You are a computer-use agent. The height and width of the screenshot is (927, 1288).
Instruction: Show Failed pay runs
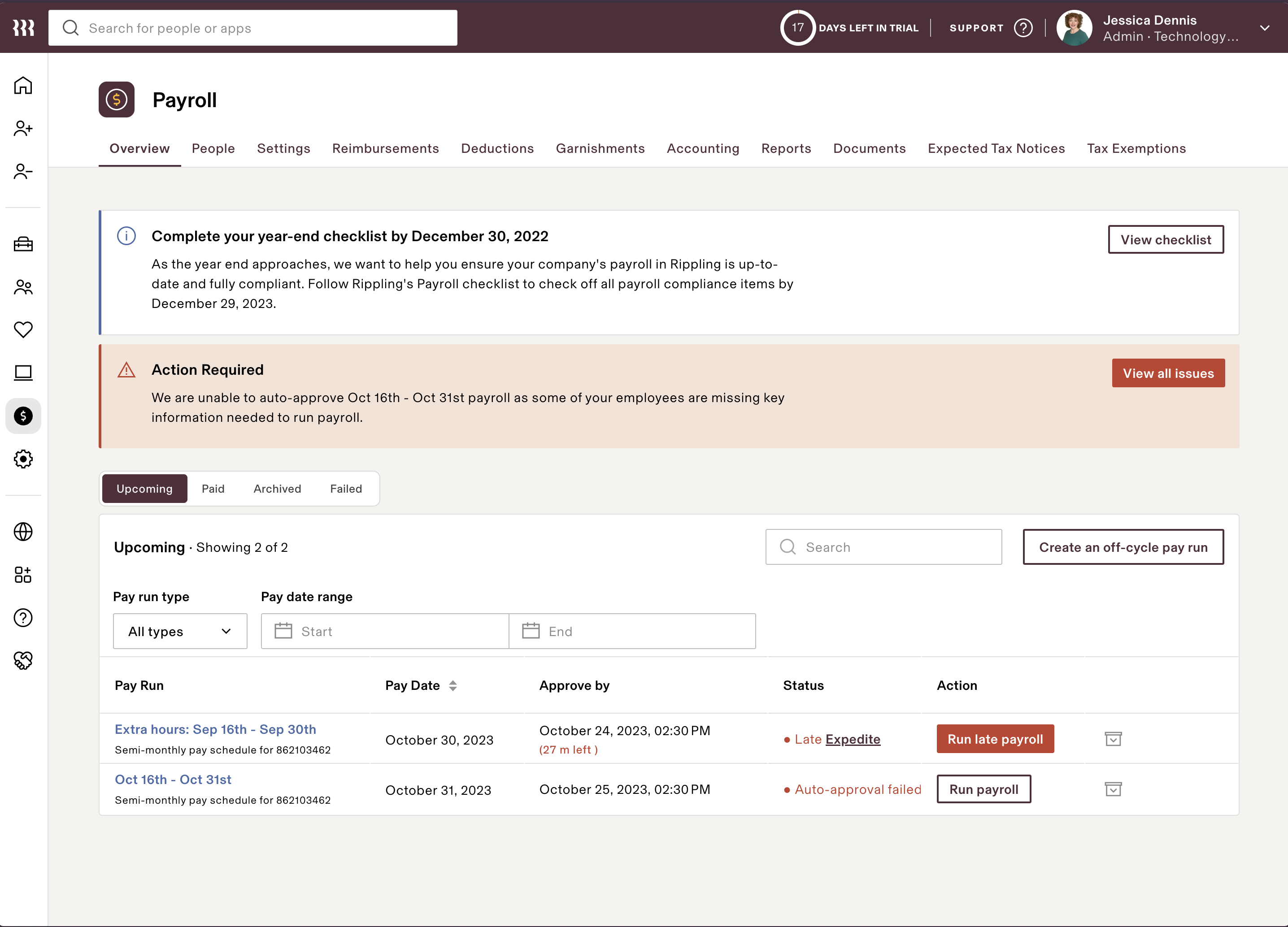pos(346,489)
